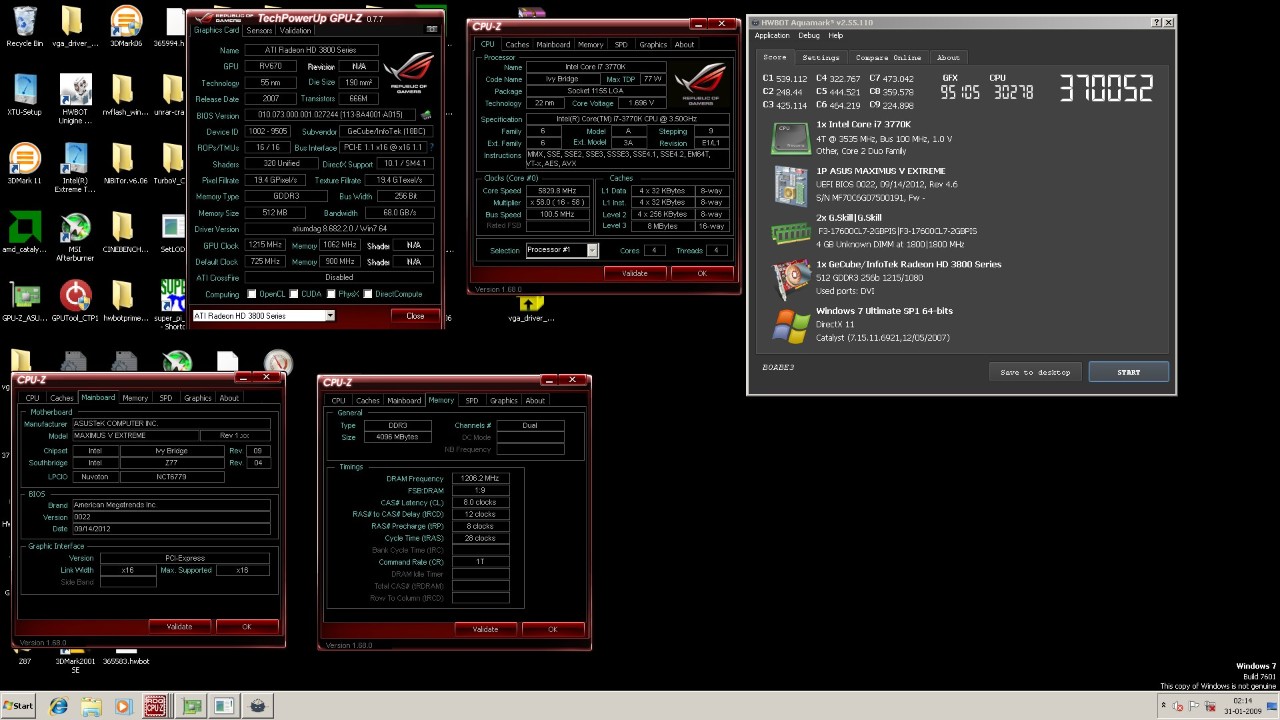1280x720 pixels.
Task: Open Internet Explorer from the taskbar
Action: point(59,706)
